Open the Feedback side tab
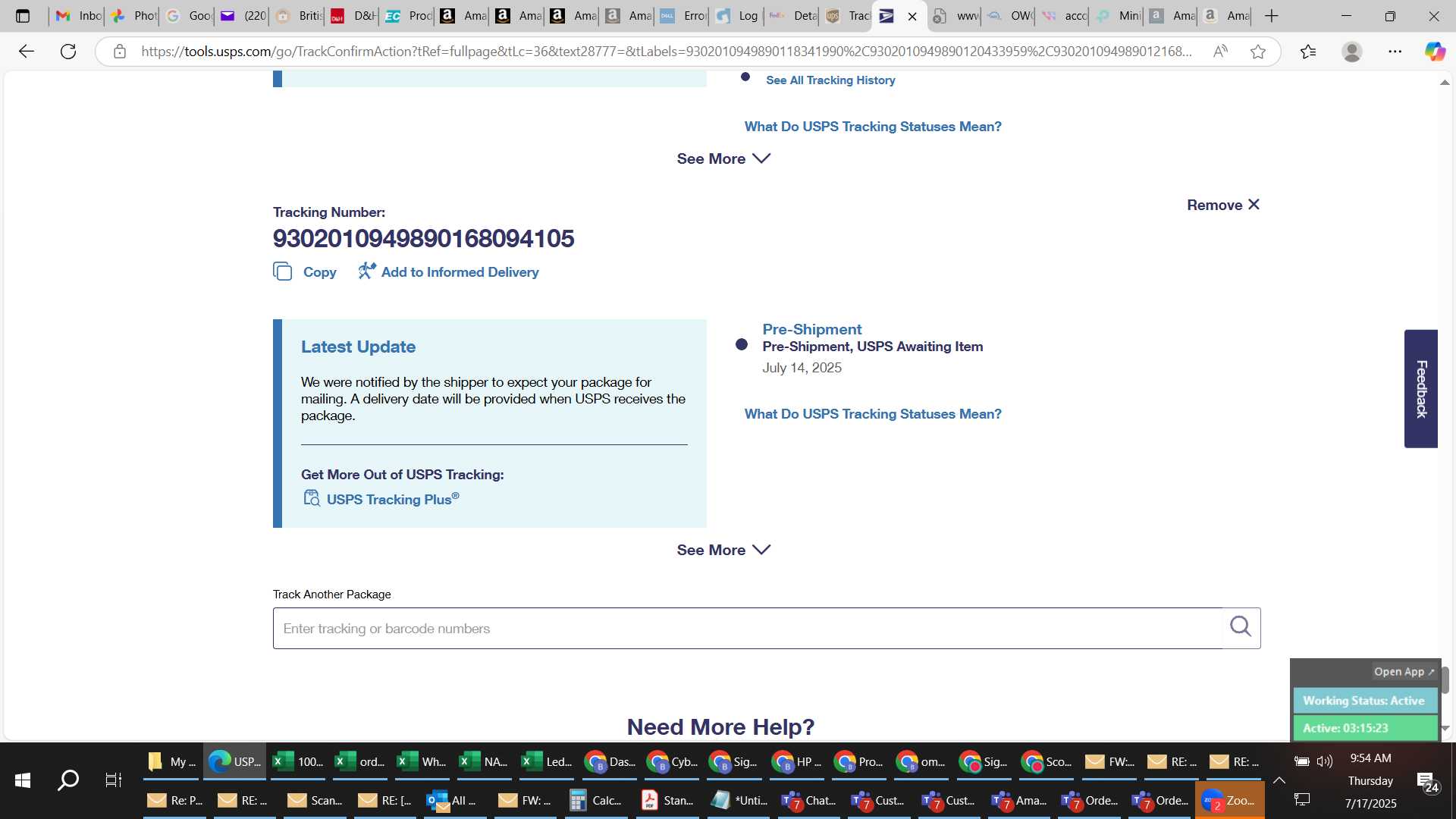 (x=1421, y=388)
